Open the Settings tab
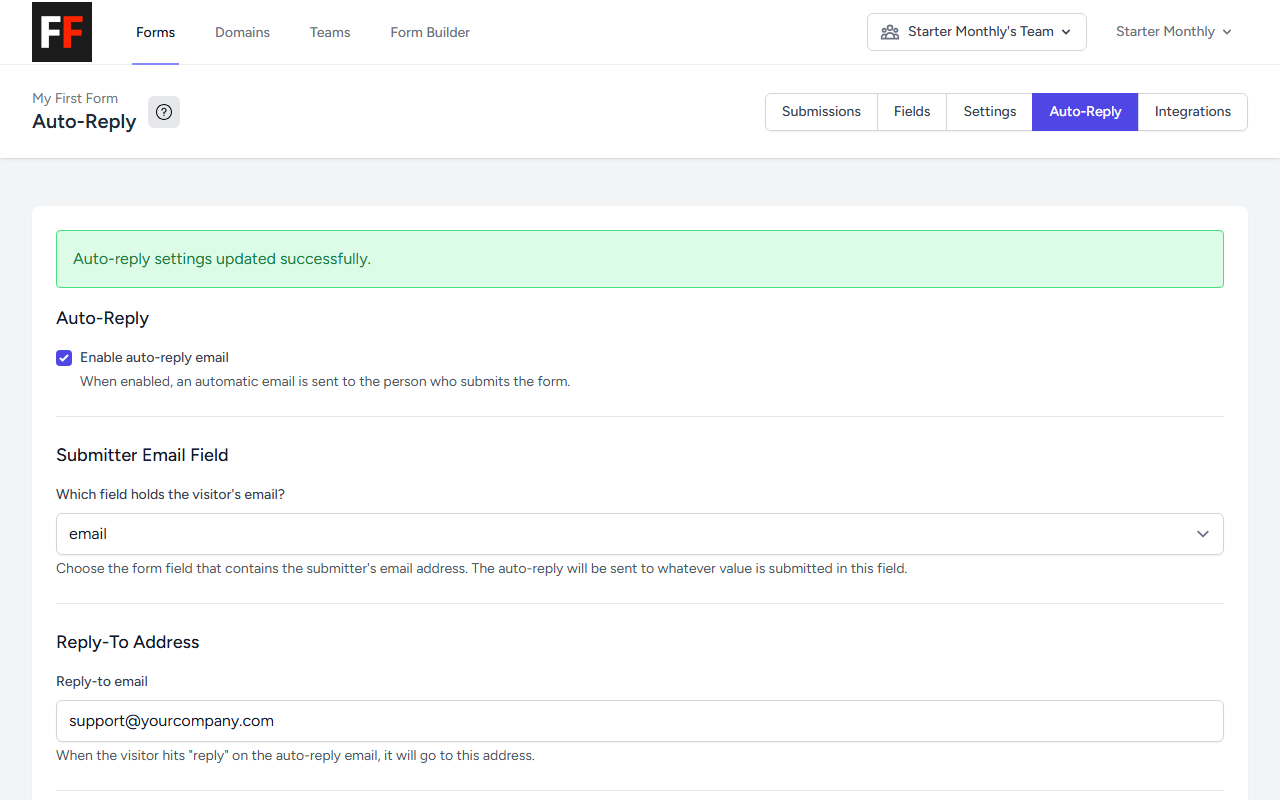Image resolution: width=1280 pixels, height=800 pixels. pyautogui.click(x=990, y=112)
